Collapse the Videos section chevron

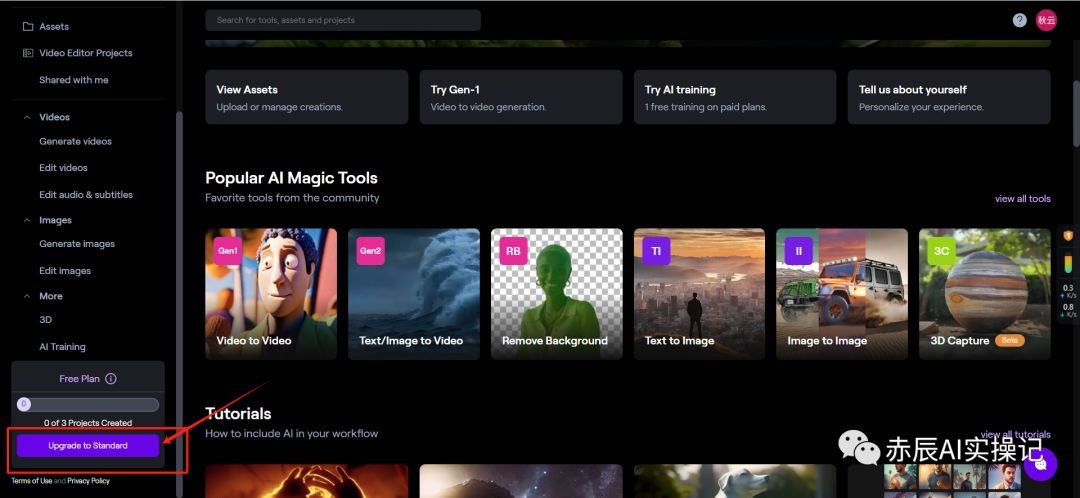(x=28, y=117)
